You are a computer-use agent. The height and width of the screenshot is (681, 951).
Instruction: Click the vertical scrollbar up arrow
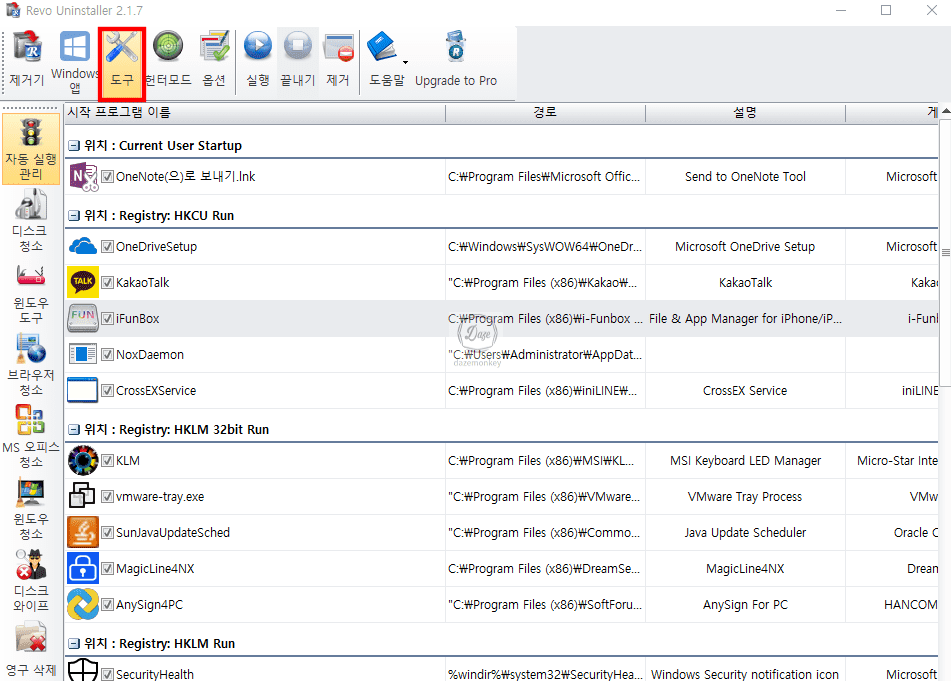[945, 111]
